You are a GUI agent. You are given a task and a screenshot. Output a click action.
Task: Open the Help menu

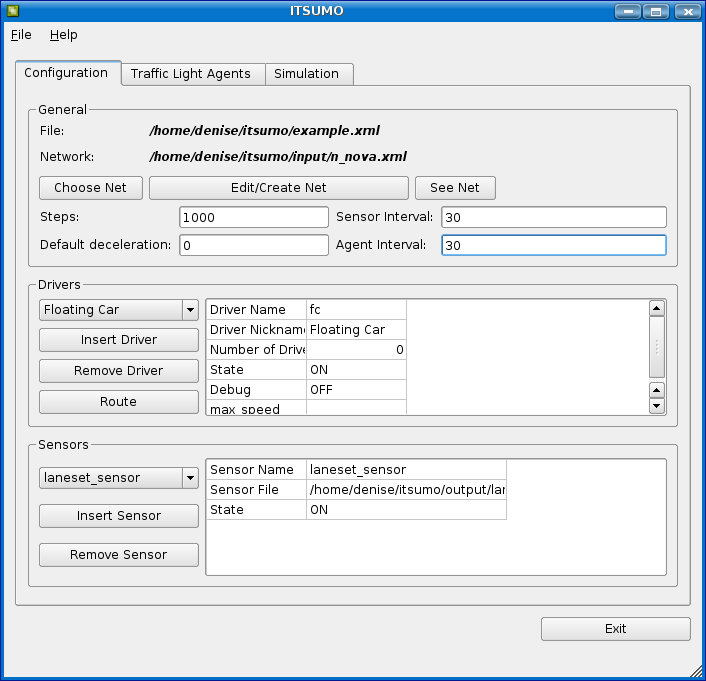(63, 34)
